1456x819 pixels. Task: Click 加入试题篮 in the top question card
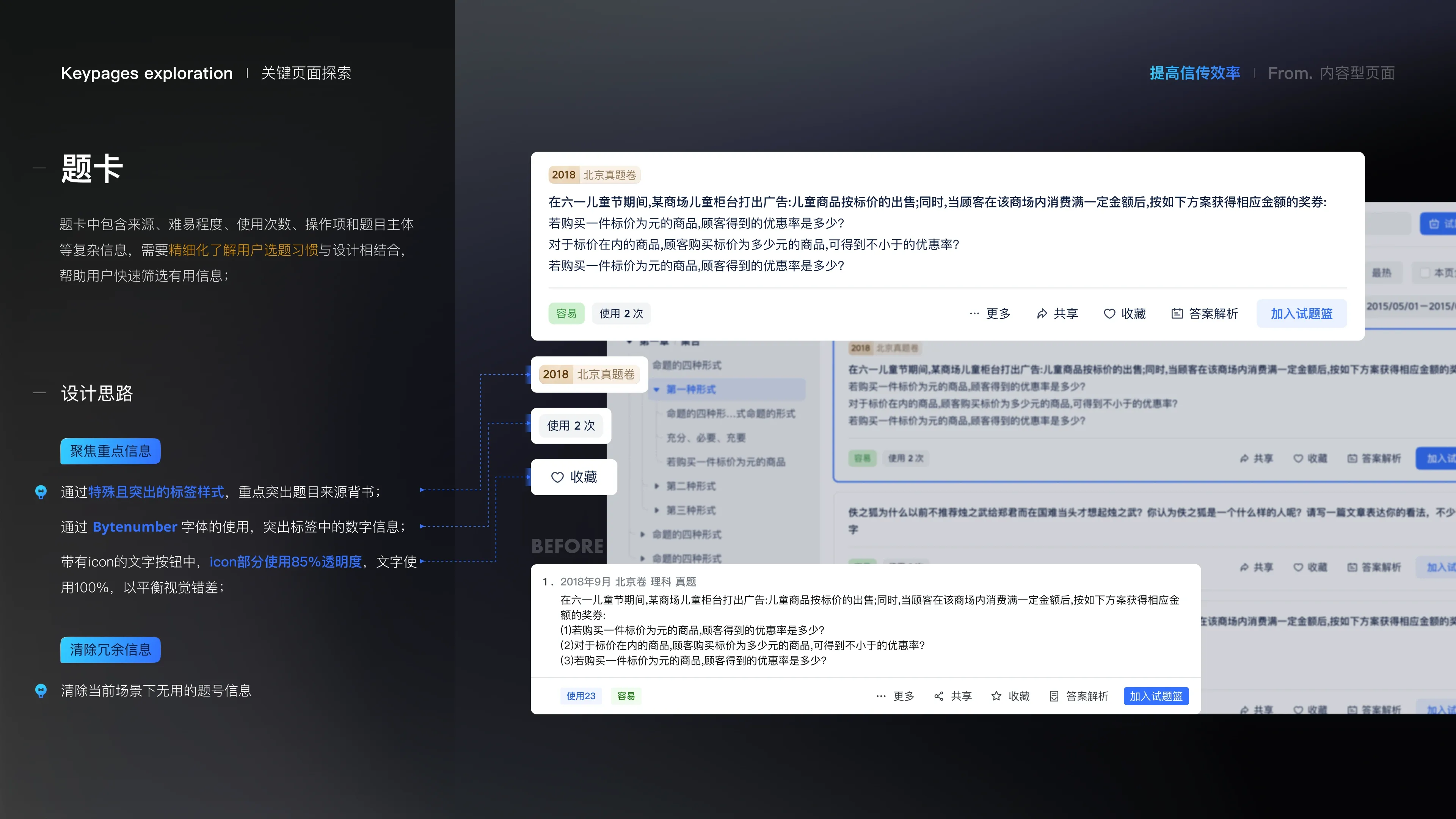[x=1301, y=314]
